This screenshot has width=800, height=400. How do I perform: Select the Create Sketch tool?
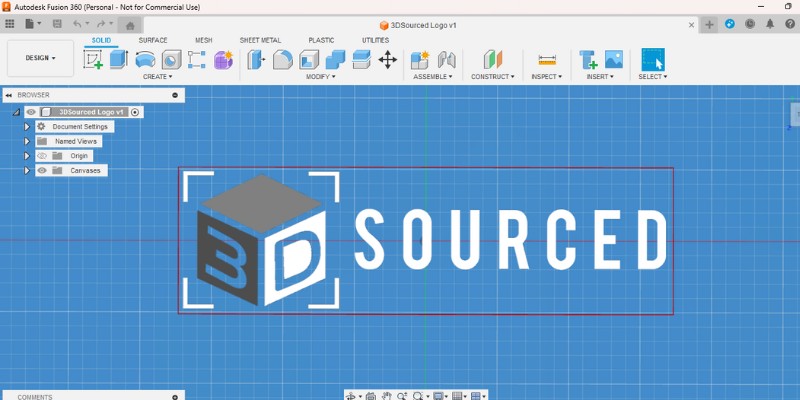[93, 60]
